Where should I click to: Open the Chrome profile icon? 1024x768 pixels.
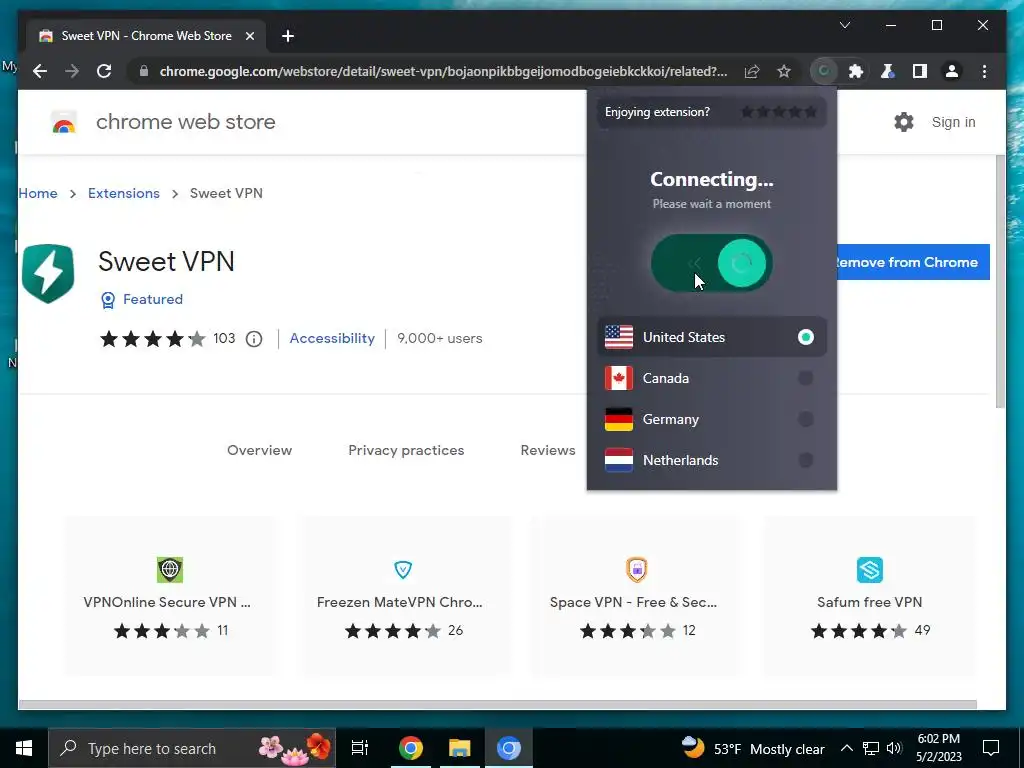click(952, 71)
